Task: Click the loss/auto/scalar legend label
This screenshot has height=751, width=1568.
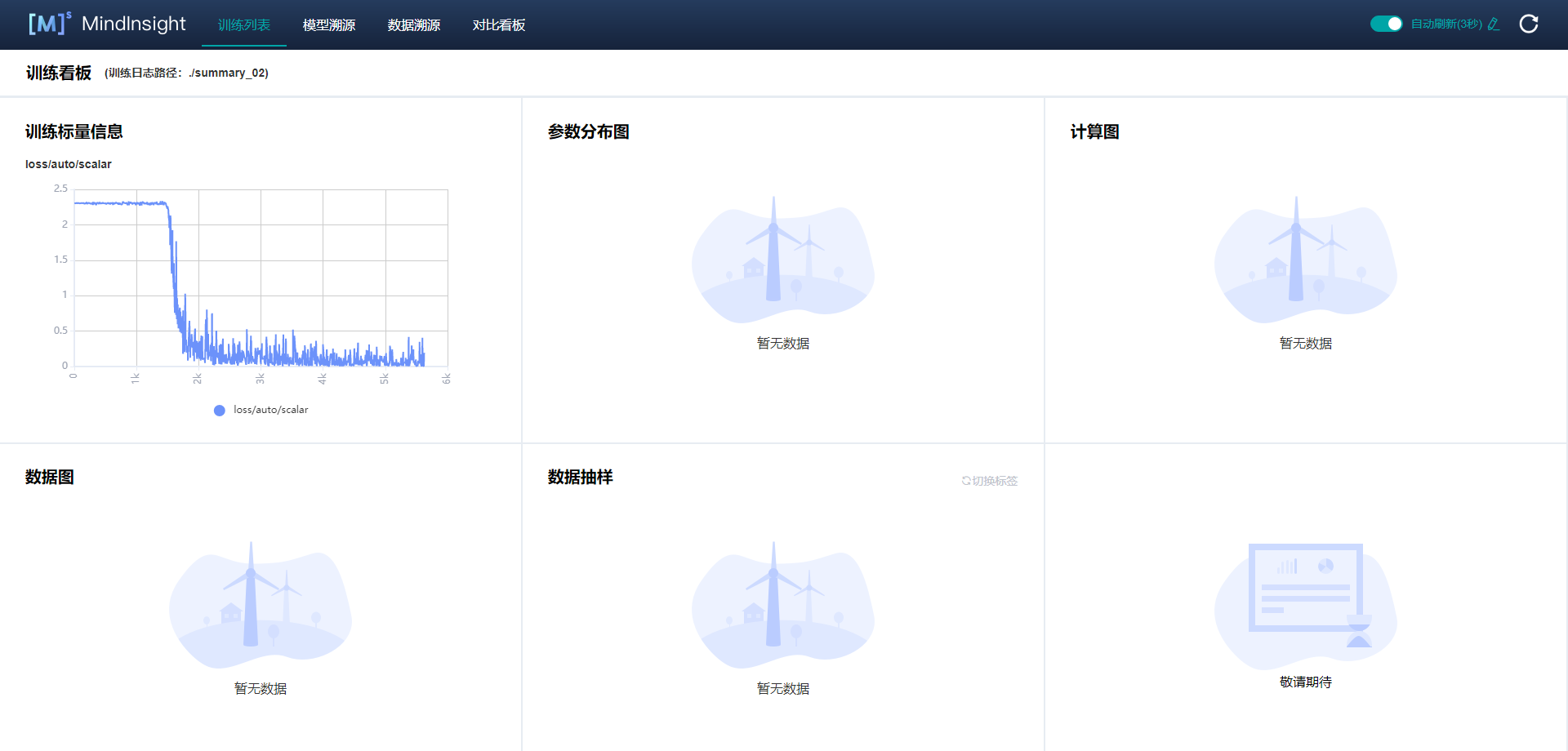Action: pos(271,410)
